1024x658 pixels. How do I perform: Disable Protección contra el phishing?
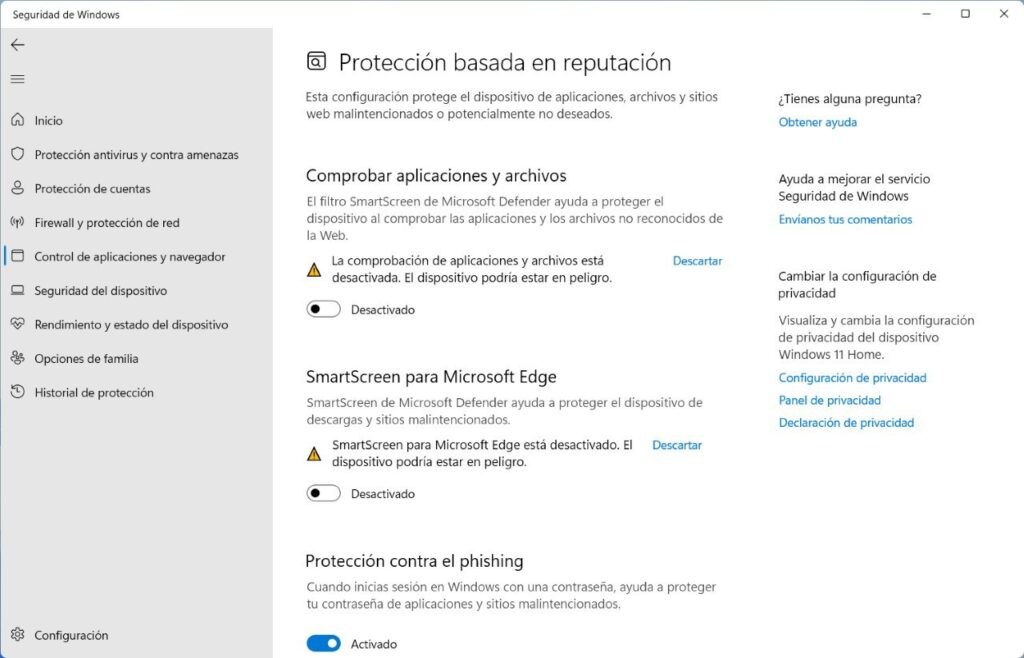click(322, 643)
